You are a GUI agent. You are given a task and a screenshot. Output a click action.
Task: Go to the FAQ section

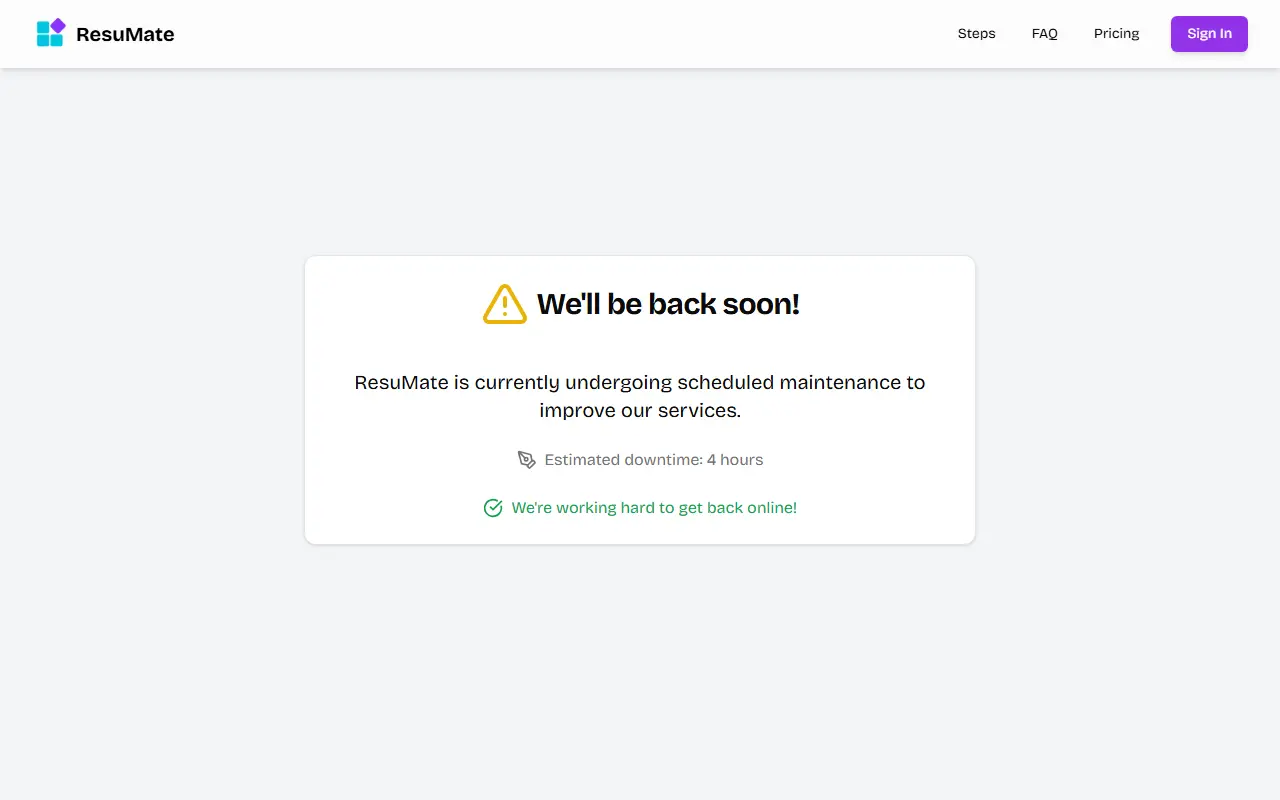(x=1045, y=34)
